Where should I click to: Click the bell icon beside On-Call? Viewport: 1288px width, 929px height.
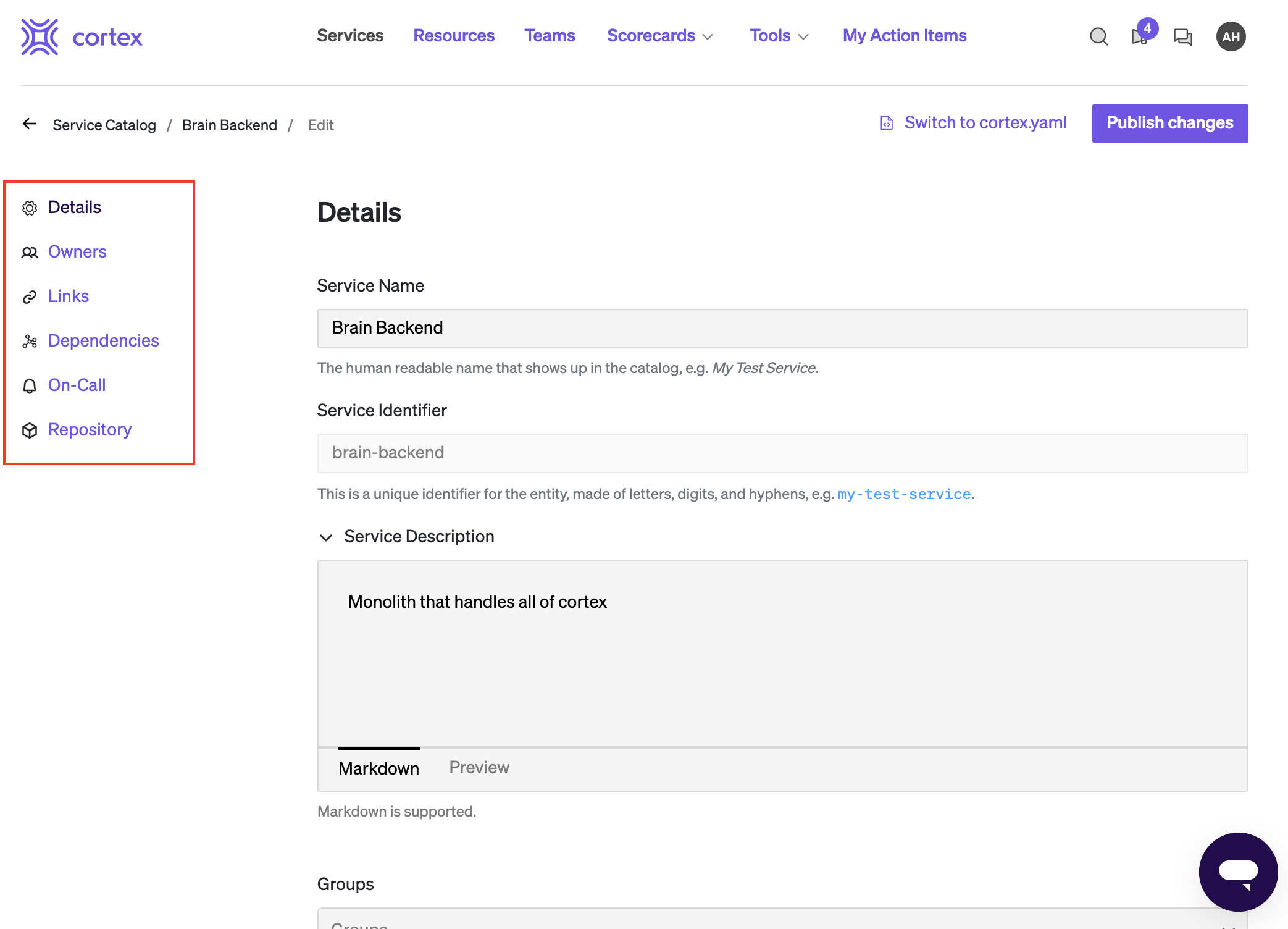click(x=30, y=386)
